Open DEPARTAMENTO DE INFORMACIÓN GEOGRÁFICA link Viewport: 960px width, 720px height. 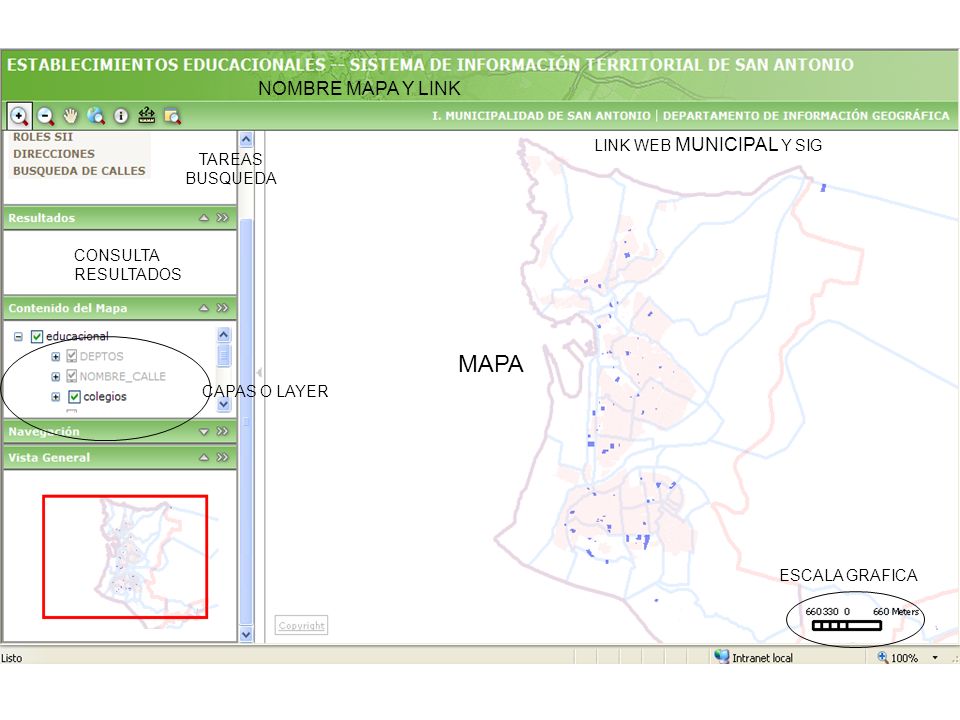[x=806, y=116]
